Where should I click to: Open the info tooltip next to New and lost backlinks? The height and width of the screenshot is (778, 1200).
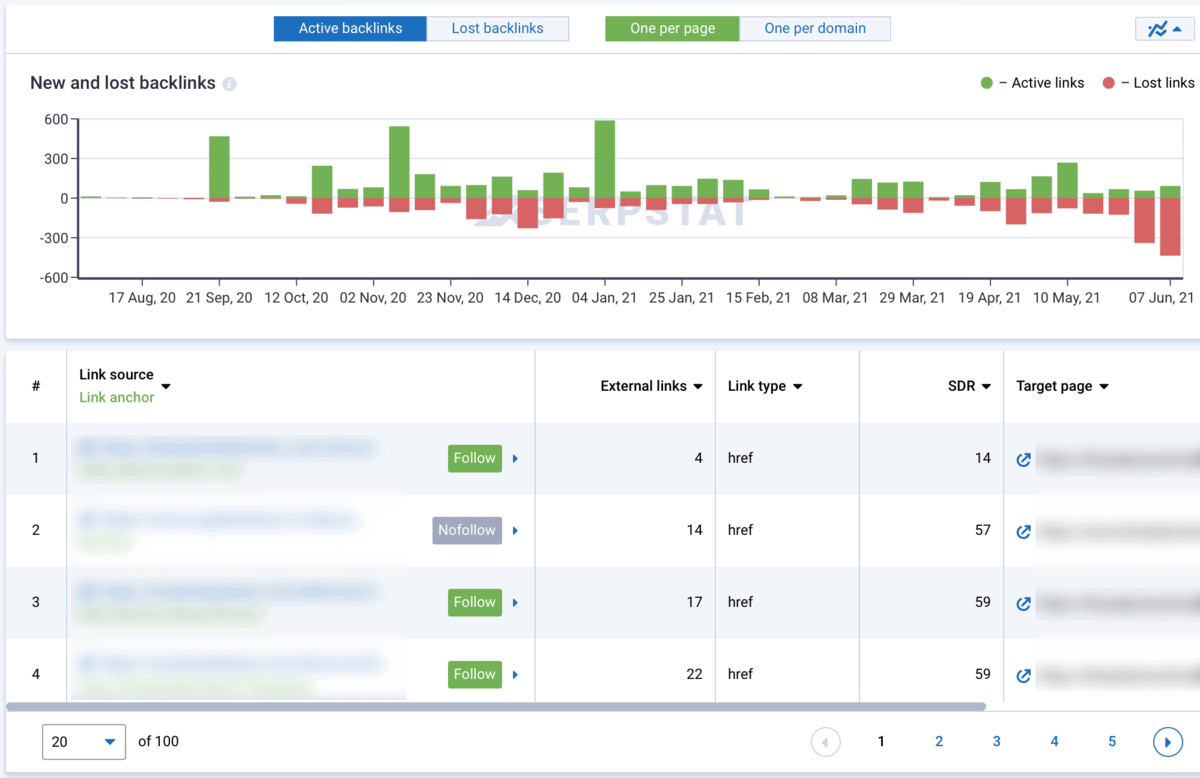click(x=230, y=84)
